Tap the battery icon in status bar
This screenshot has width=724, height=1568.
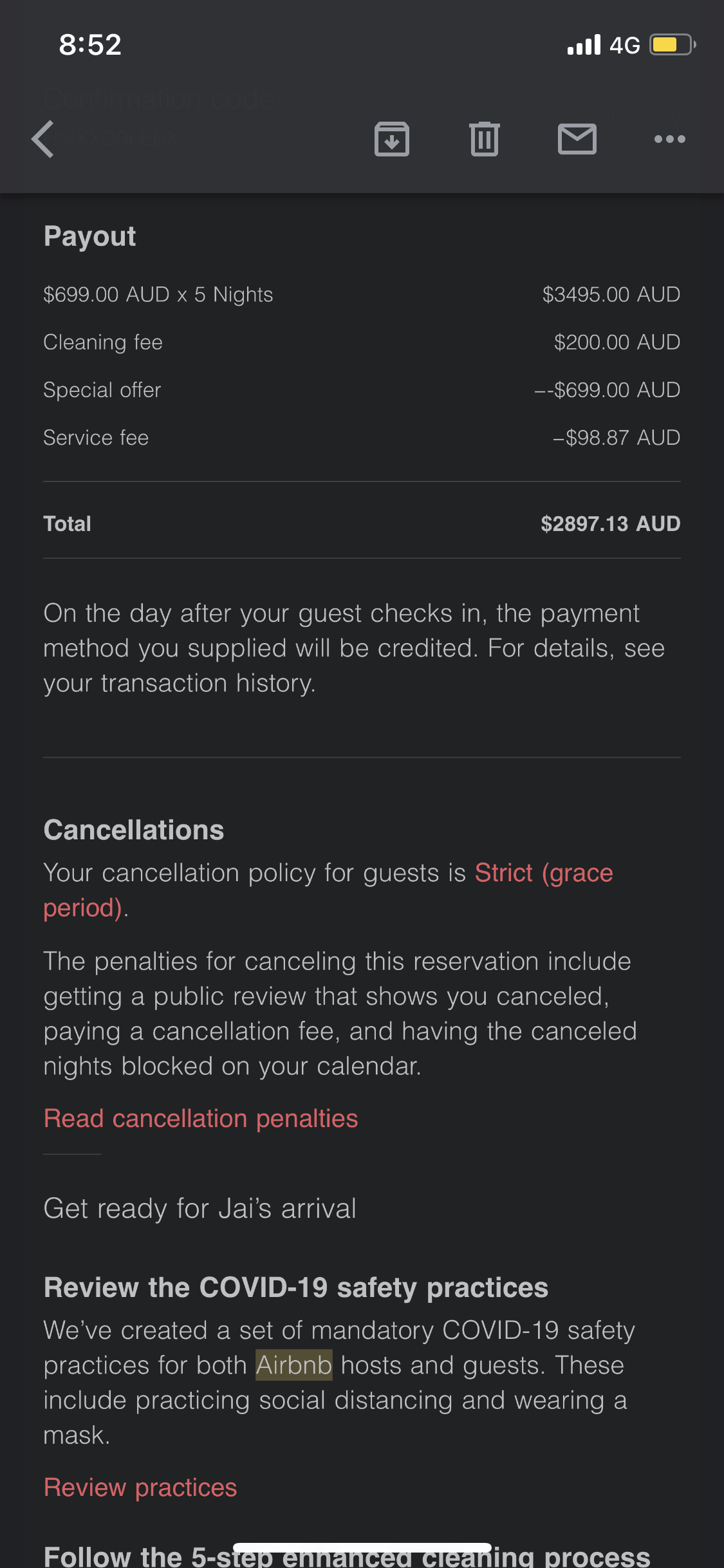coord(672,45)
